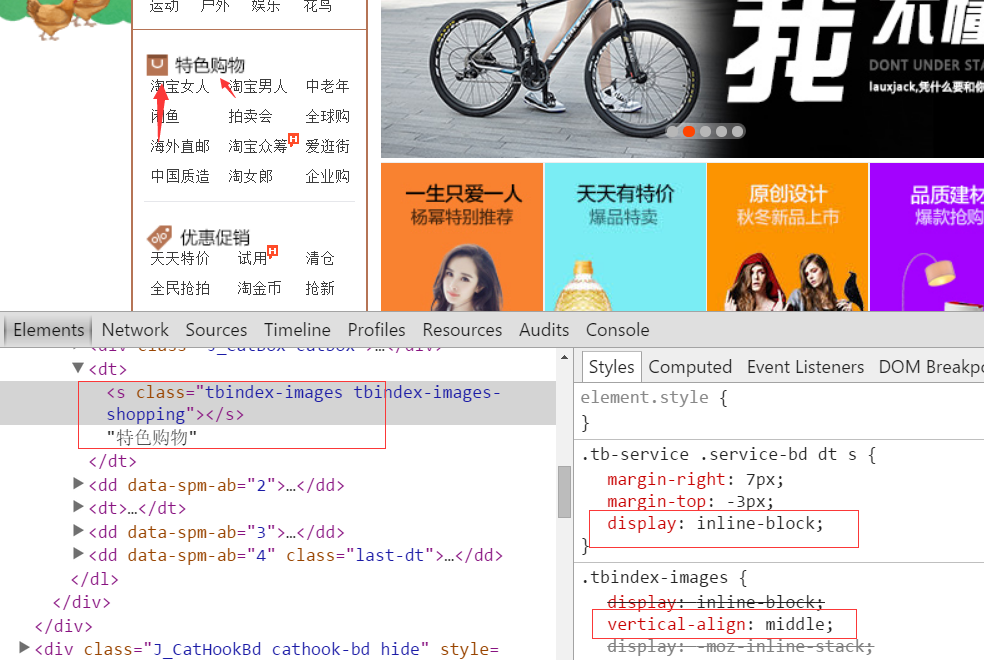Click the hot badge next to 淘宝众筹
The width and height of the screenshot is (984, 660).
point(293,139)
